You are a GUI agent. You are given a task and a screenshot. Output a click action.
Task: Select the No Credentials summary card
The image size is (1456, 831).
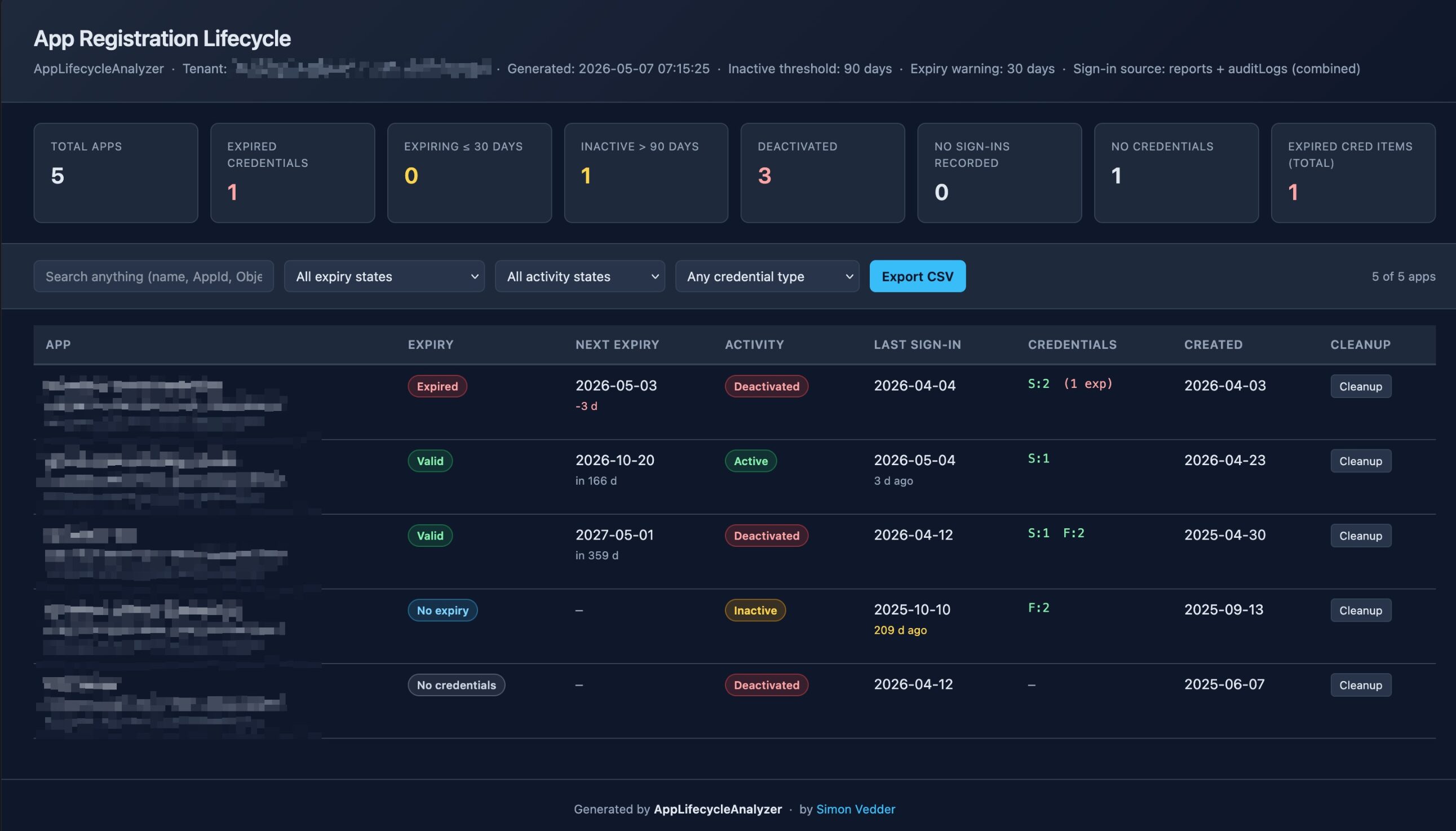point(1176,173)
